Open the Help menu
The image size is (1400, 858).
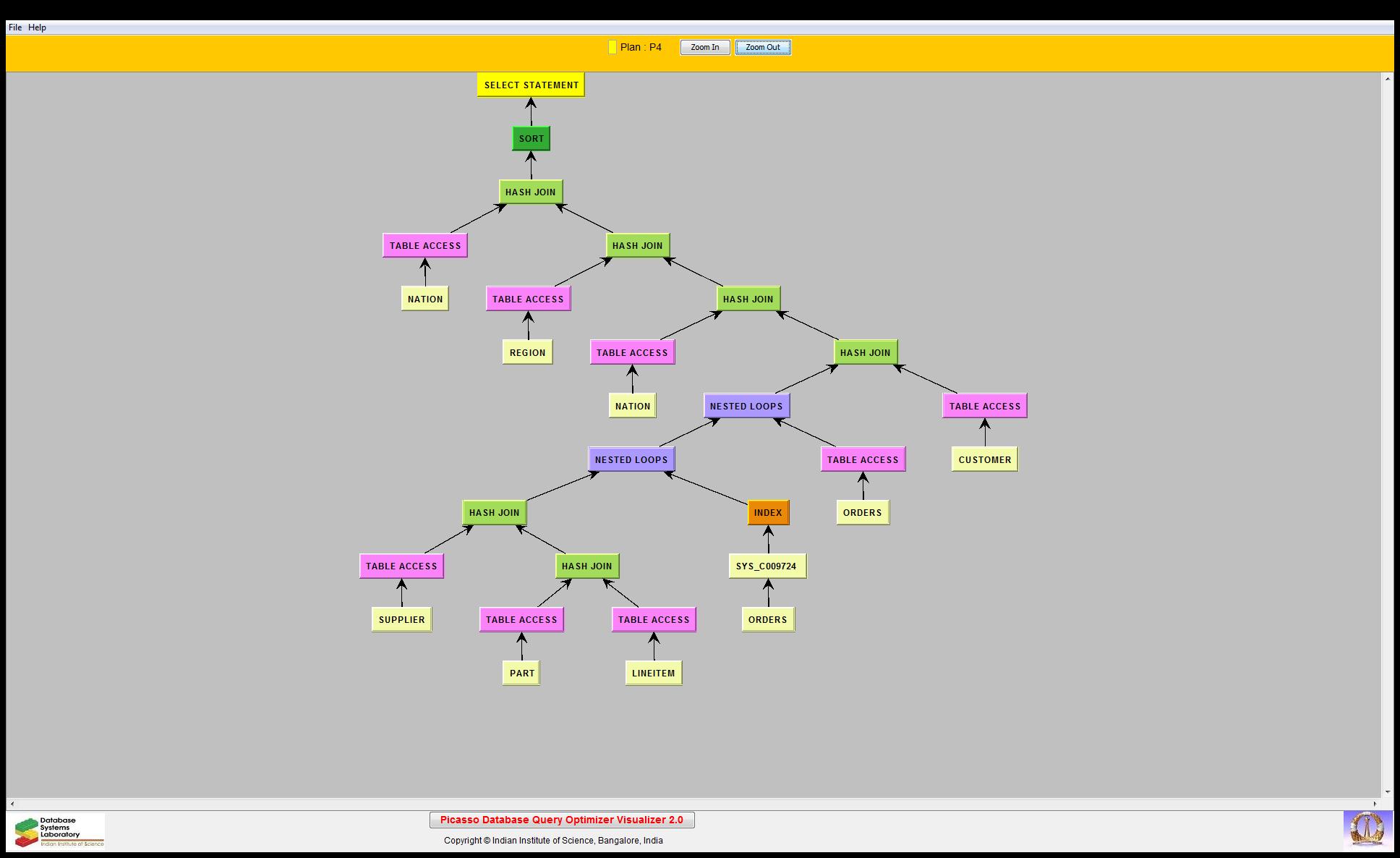pyautogui.click(x=37, y=27)
